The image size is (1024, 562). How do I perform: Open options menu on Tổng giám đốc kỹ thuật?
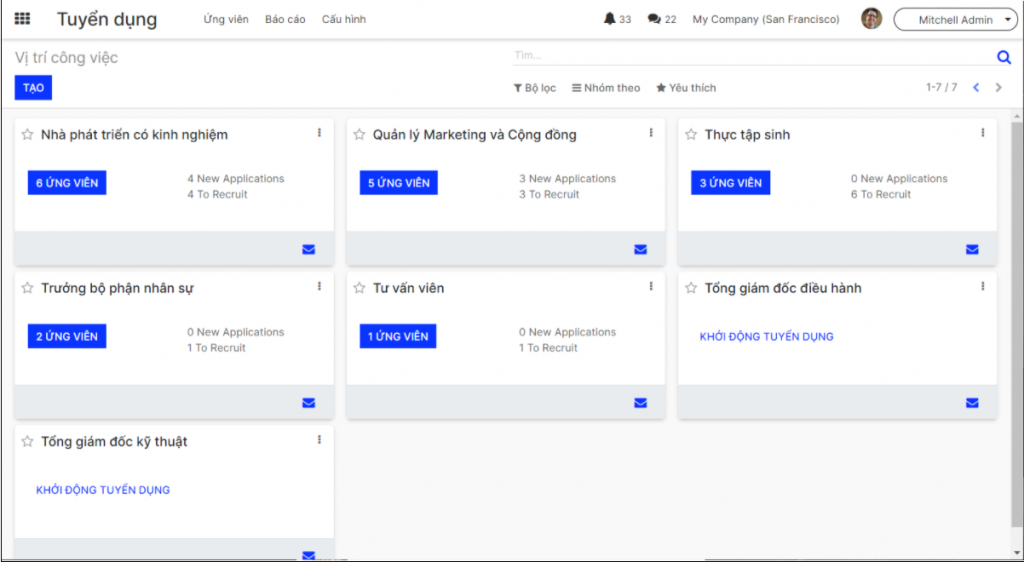(x=319, y=439)
